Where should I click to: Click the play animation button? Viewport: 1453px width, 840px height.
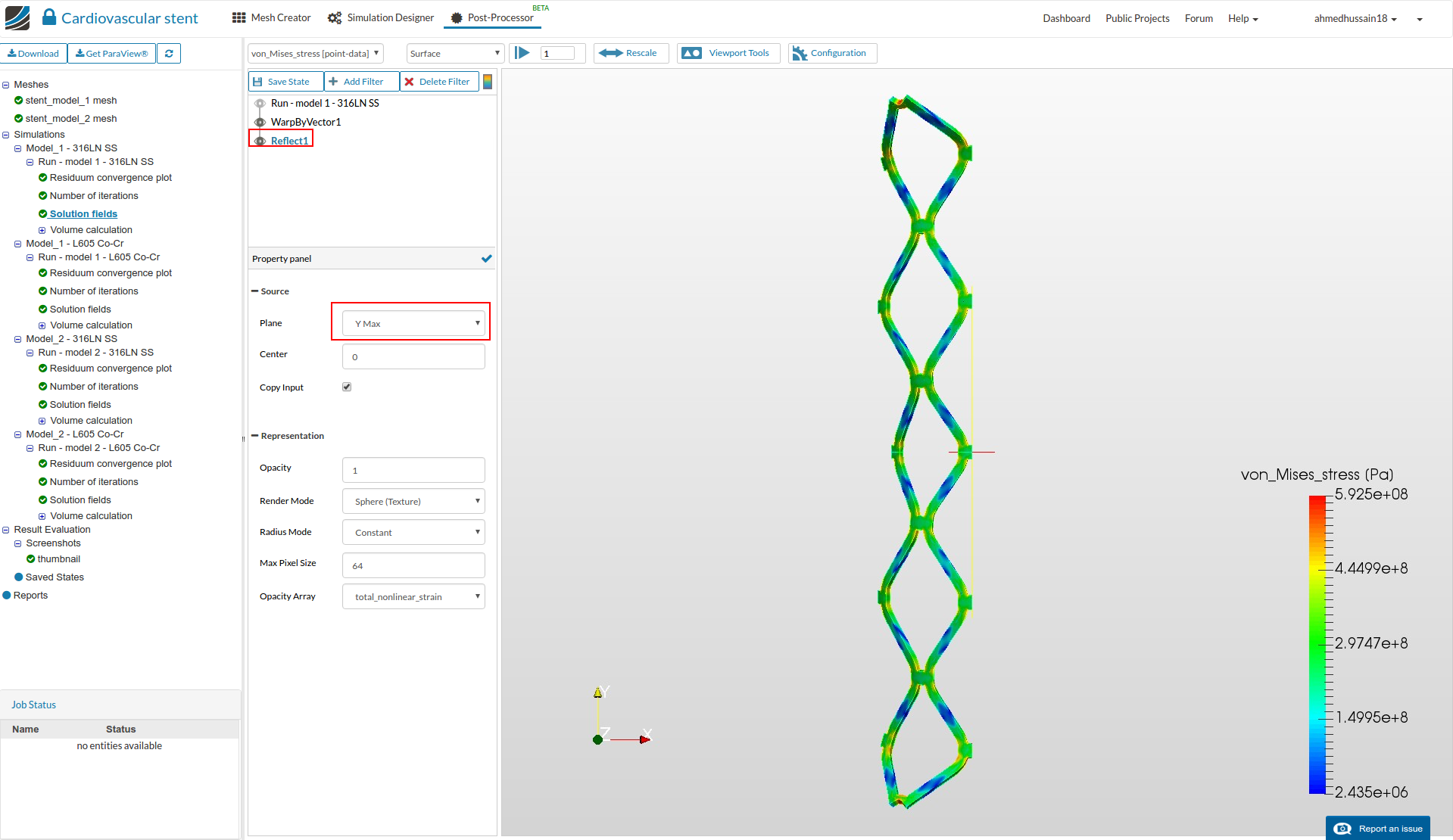[522, 53]
